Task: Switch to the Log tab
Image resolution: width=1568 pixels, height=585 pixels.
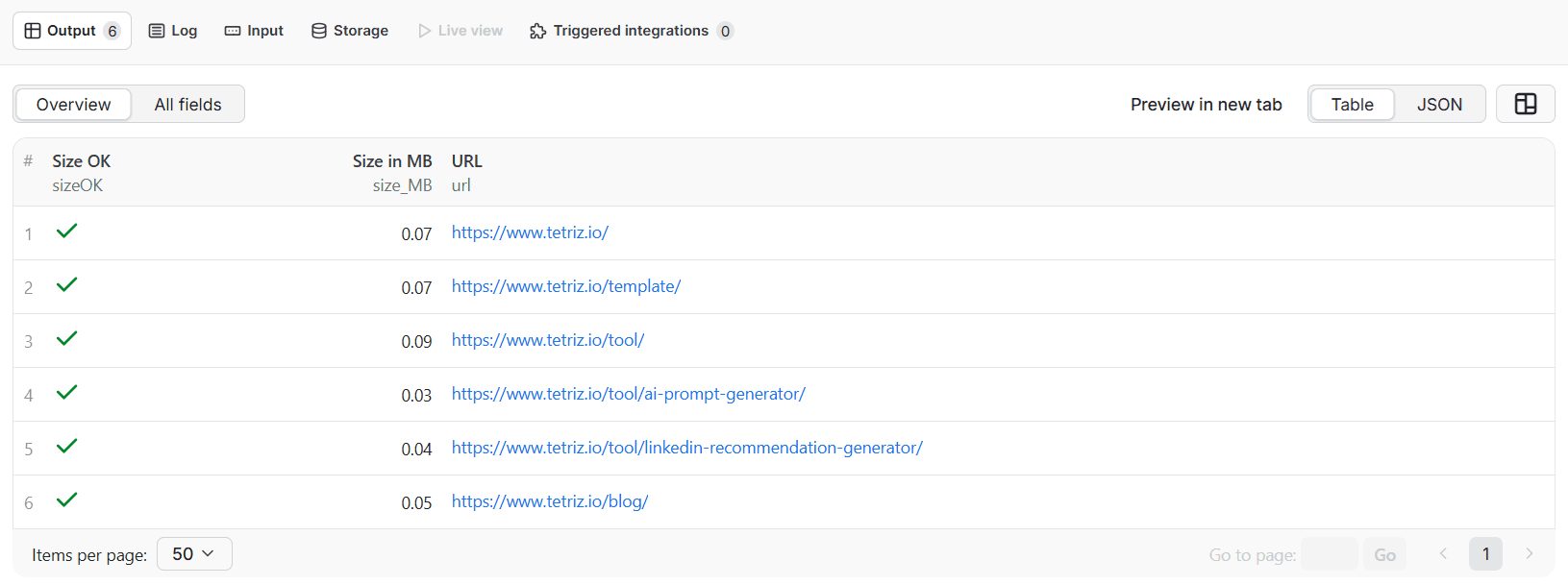Action: 173,31
